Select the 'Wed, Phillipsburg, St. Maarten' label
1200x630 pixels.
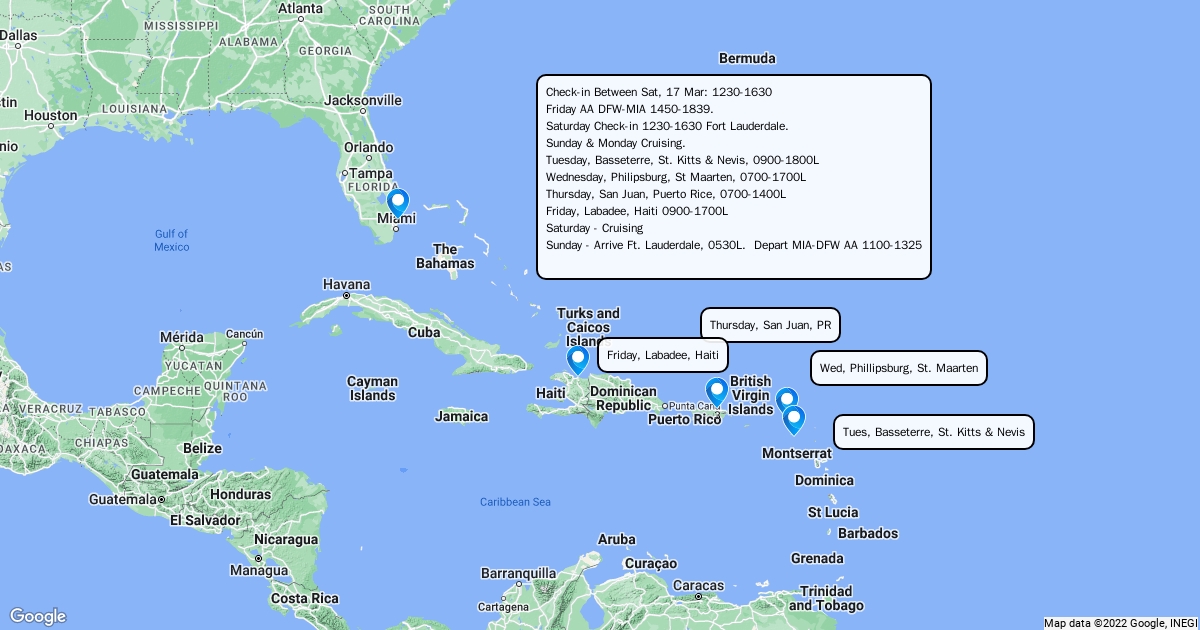tap(899, 368)
